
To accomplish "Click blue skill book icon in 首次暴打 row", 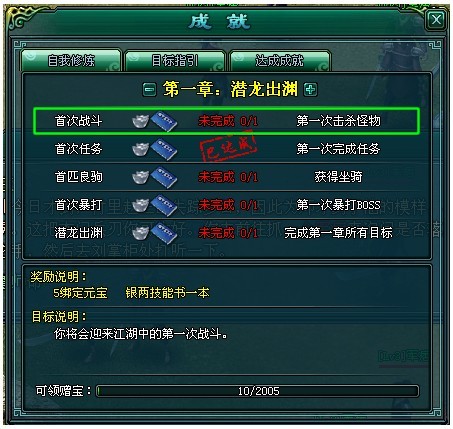I will 164,205.
